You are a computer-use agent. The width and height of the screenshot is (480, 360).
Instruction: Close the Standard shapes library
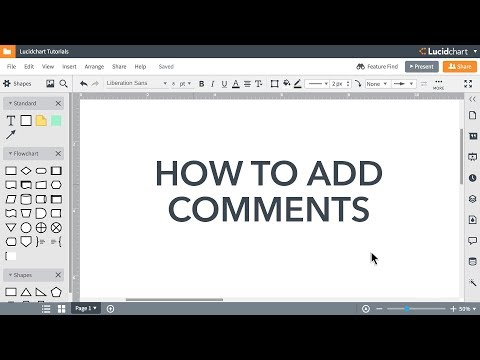click(x=58, y=103)
